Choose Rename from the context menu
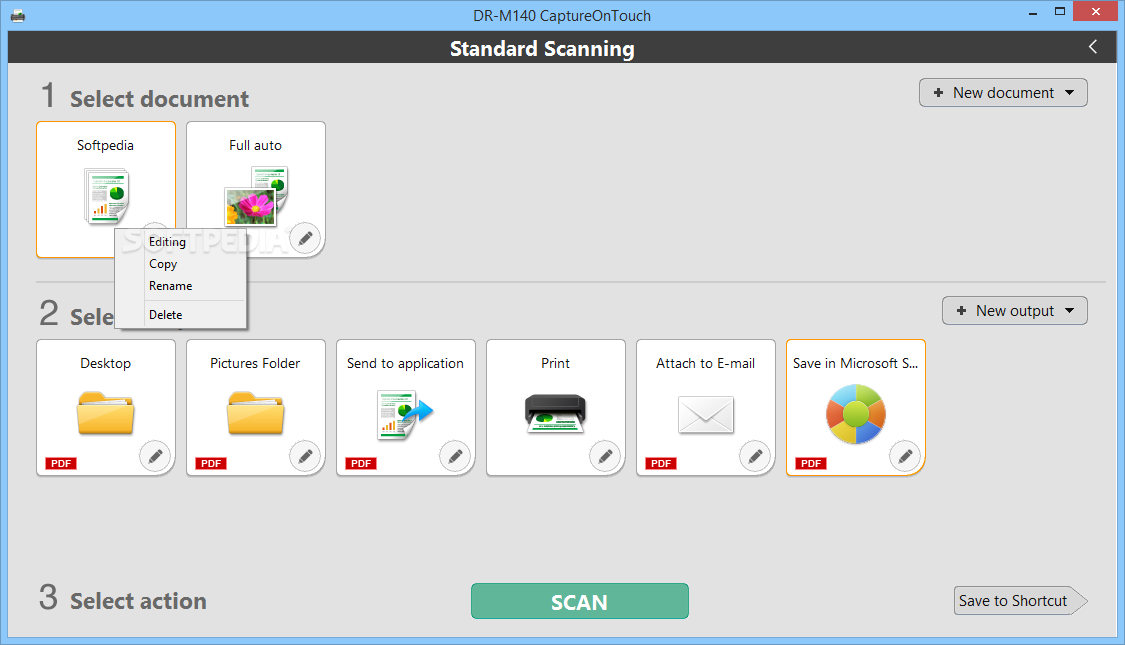Screen dimensions: 1125x645 pyautogui.click(x=171, y=286)
